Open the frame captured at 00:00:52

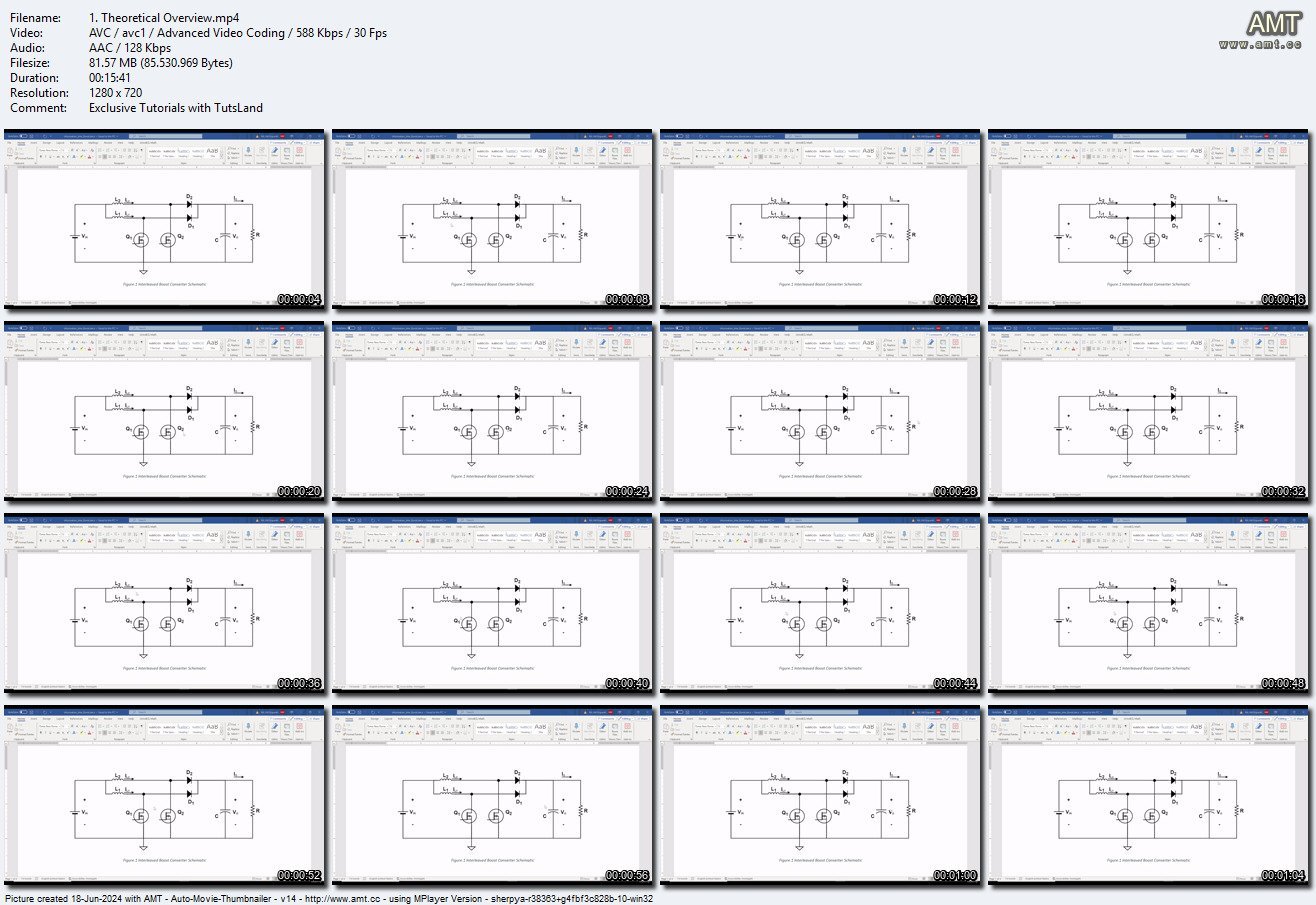pos(165,797)
